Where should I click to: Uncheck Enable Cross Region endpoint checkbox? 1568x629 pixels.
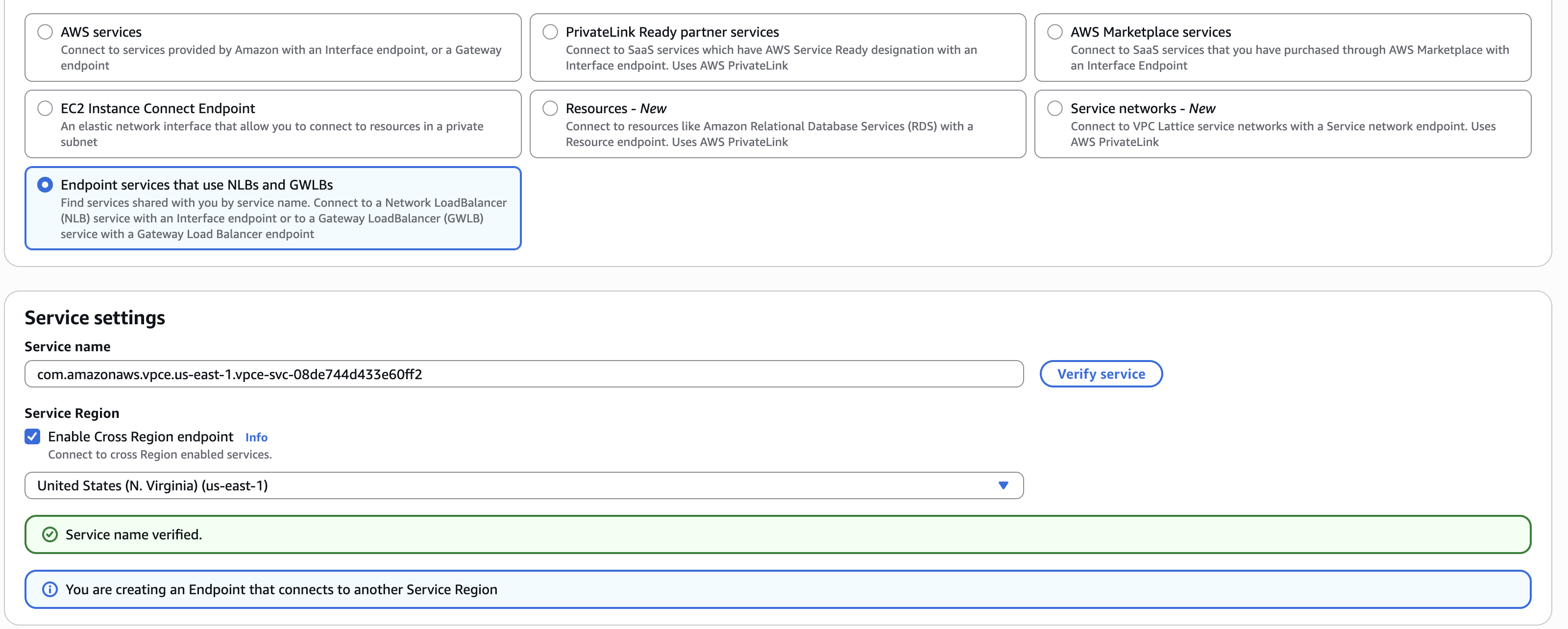click(x=33, y=437)
